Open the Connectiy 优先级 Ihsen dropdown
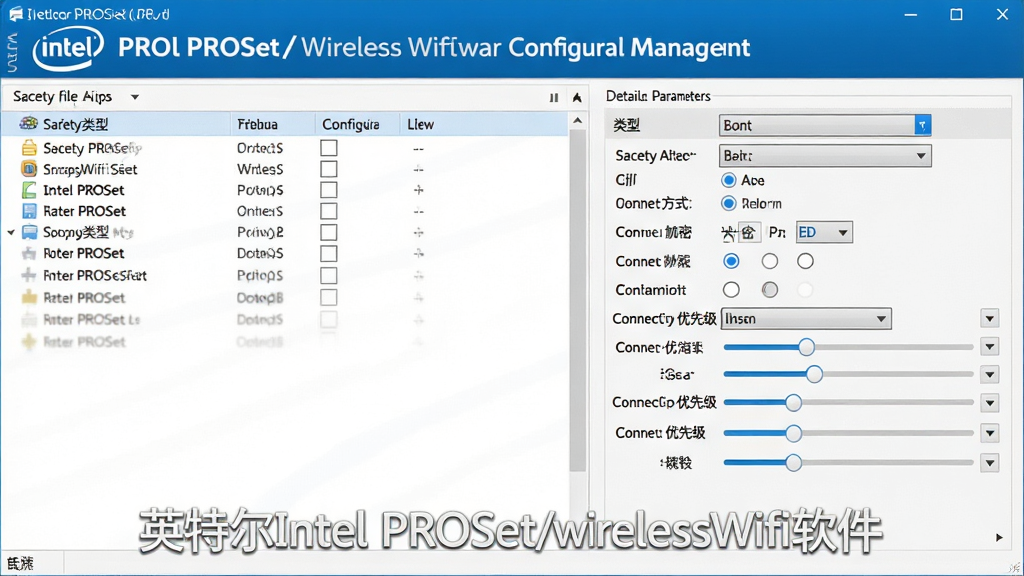 click(806, 319)
